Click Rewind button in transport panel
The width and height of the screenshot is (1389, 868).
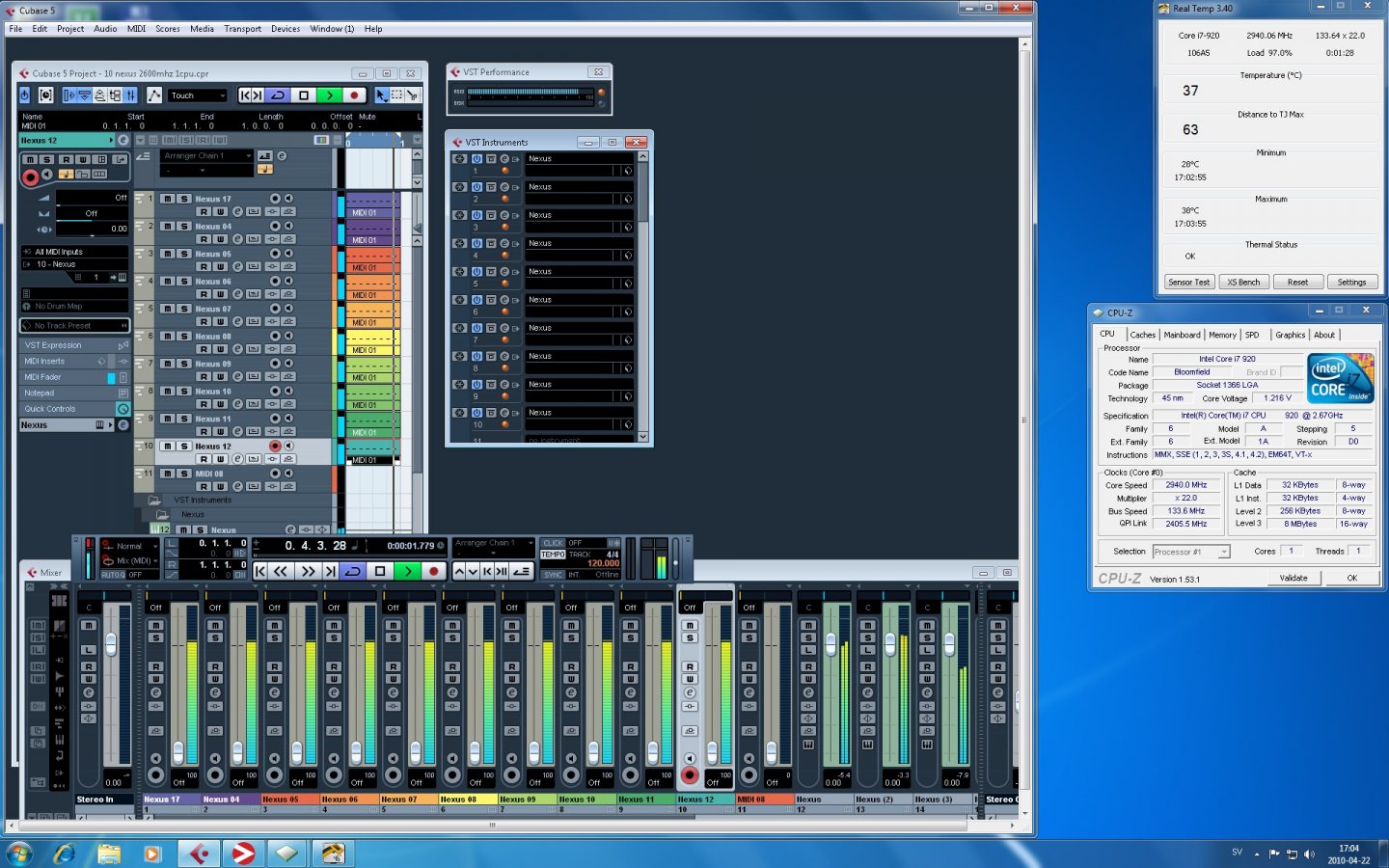tap(281, 571)
